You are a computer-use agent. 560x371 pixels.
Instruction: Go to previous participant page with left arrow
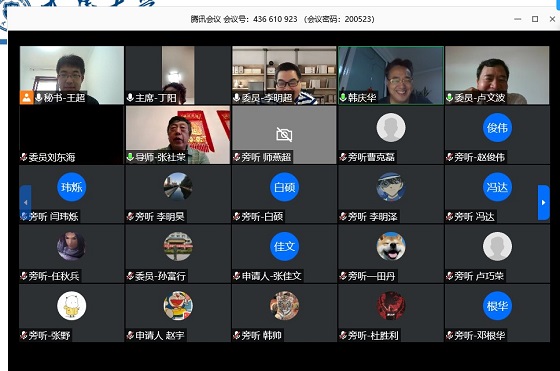(x=25, y=202)
